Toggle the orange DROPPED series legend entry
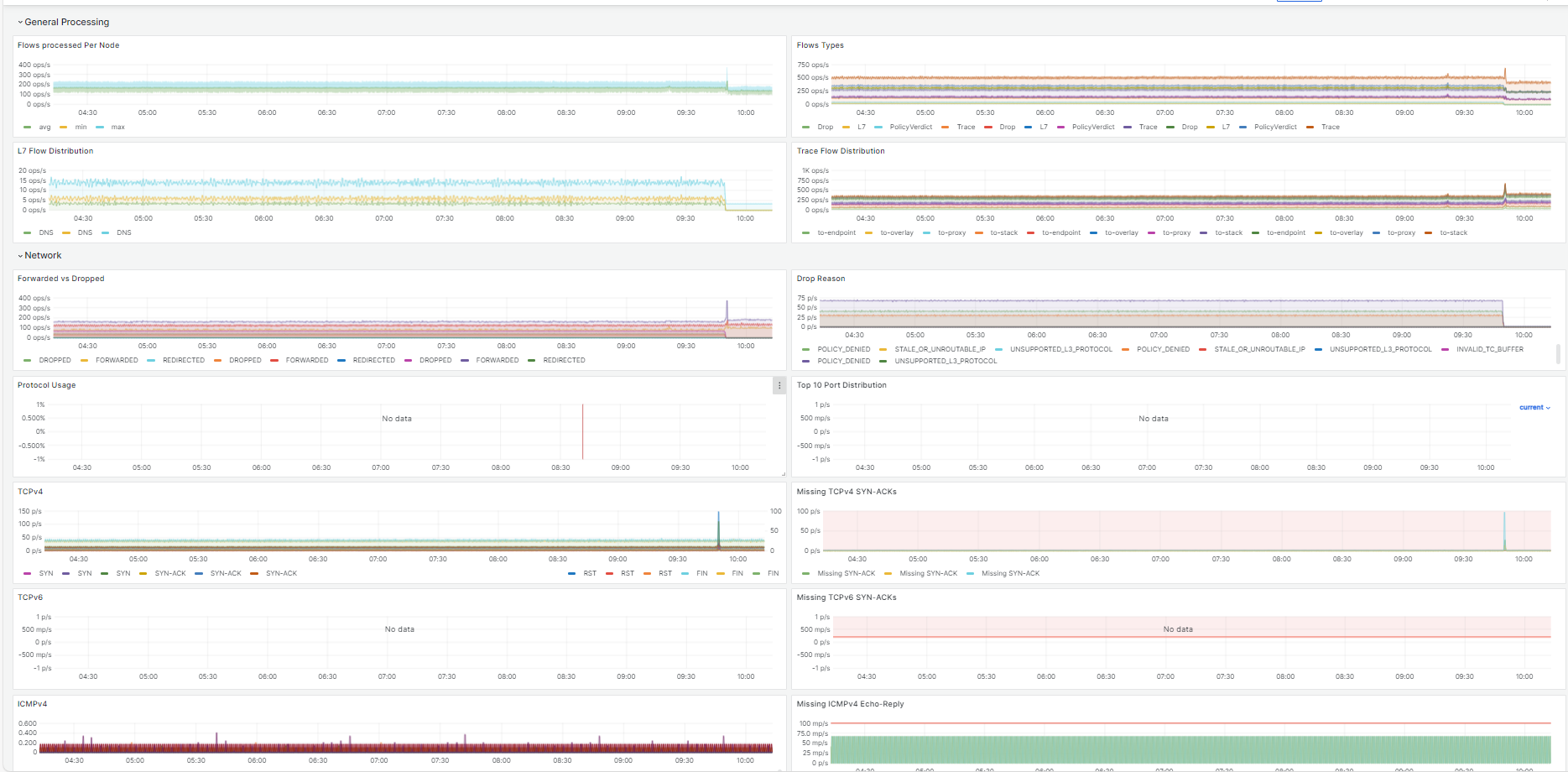The image size is (1568, 772). 246,360
